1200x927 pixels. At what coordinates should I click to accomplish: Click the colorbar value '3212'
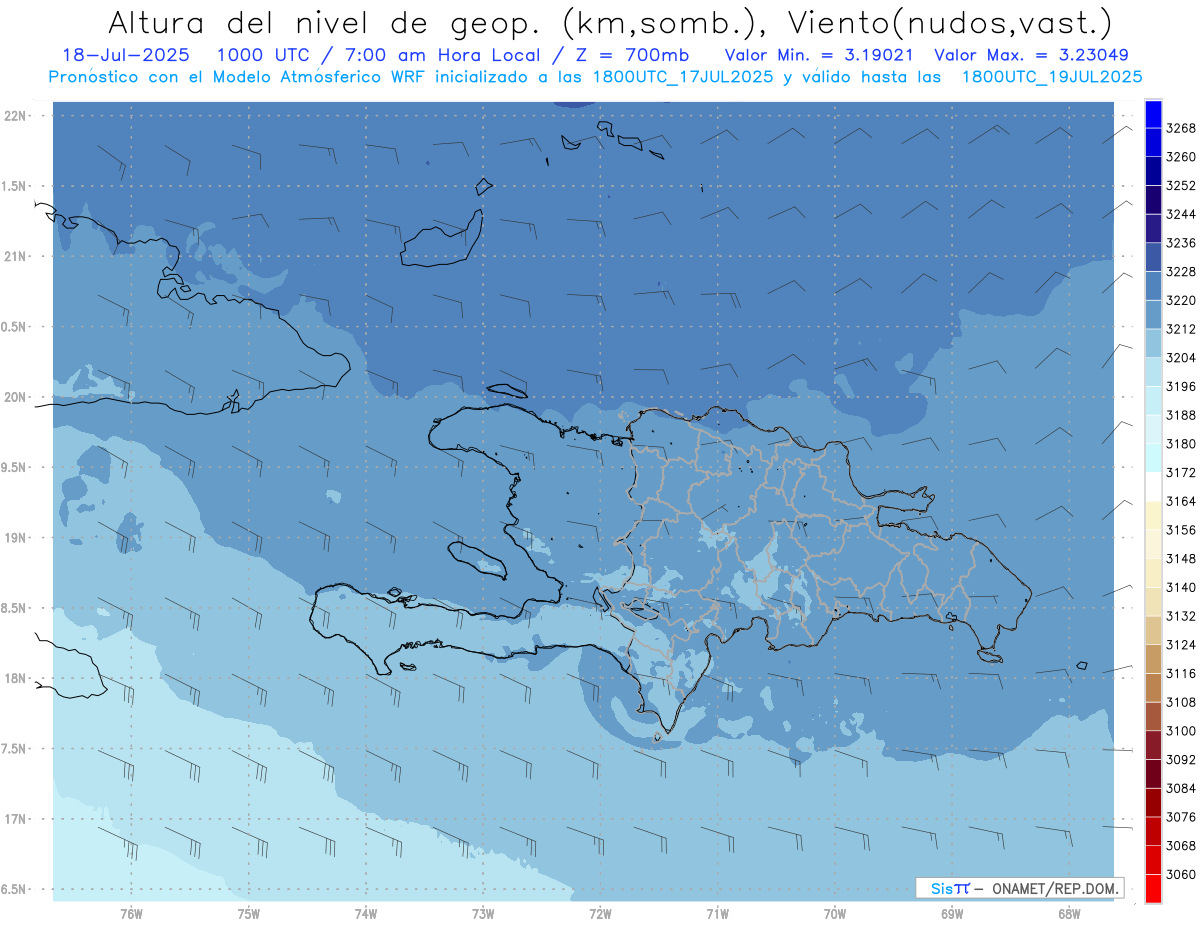click(1181, 329)
